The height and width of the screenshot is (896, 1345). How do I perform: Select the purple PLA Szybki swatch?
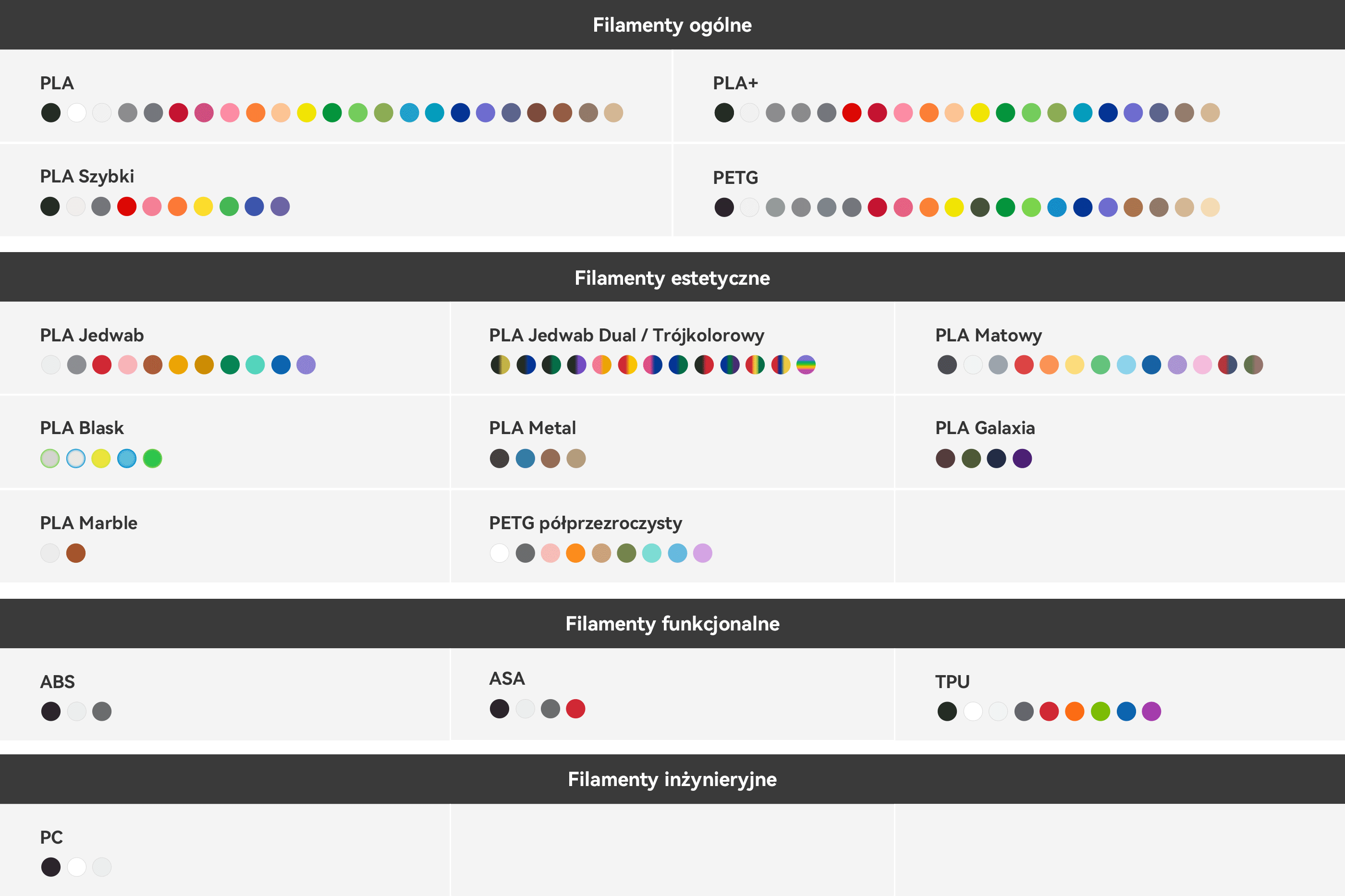pos(280,206)
